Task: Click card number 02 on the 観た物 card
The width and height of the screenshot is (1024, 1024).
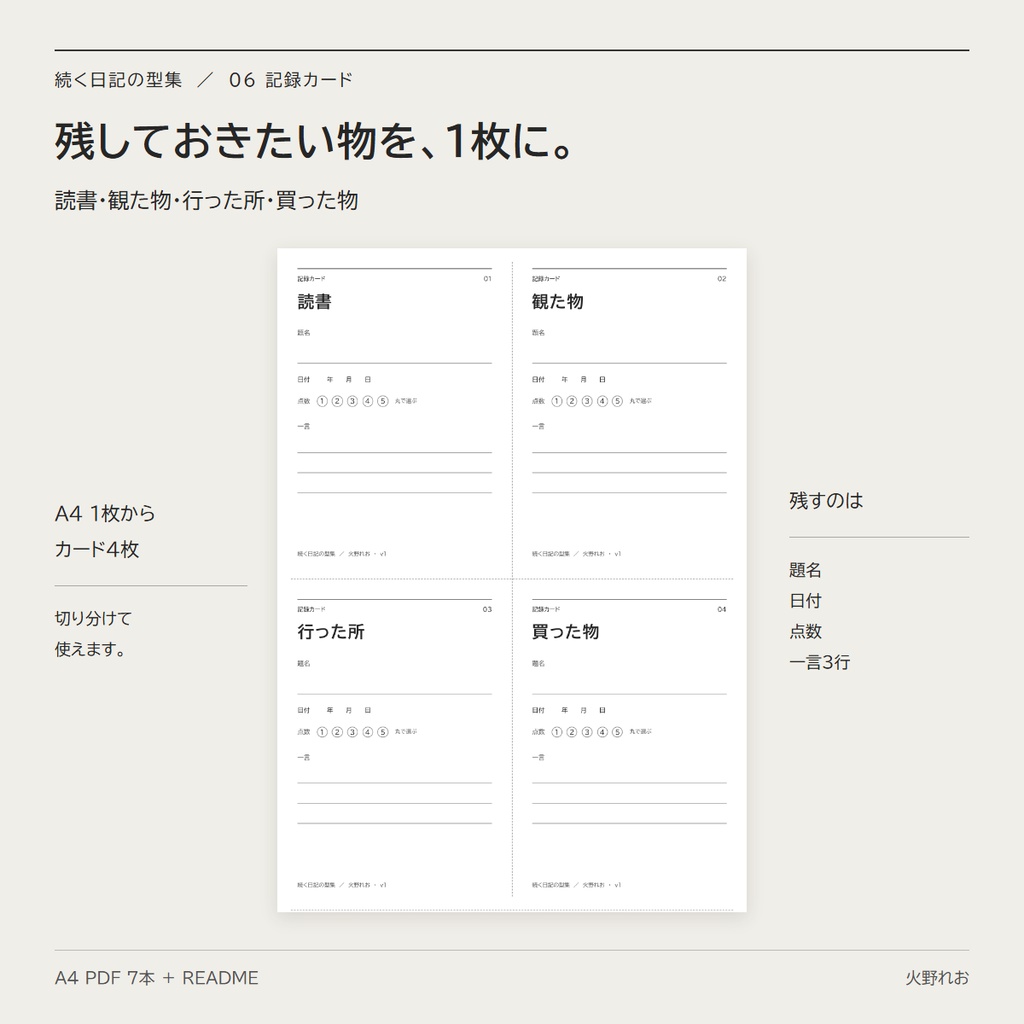Action: click(x=722, y=279)
